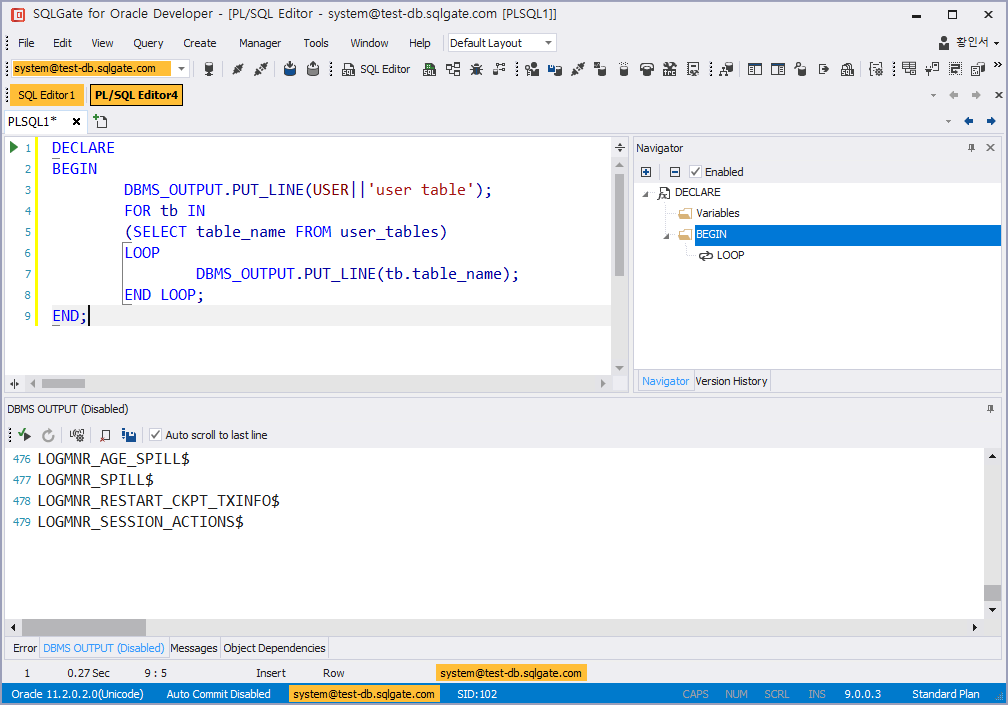This screenshot has height=705, width=1008.
Task: Collapse the DECLARE node in Navigator
Action: [x=644, y=192]
